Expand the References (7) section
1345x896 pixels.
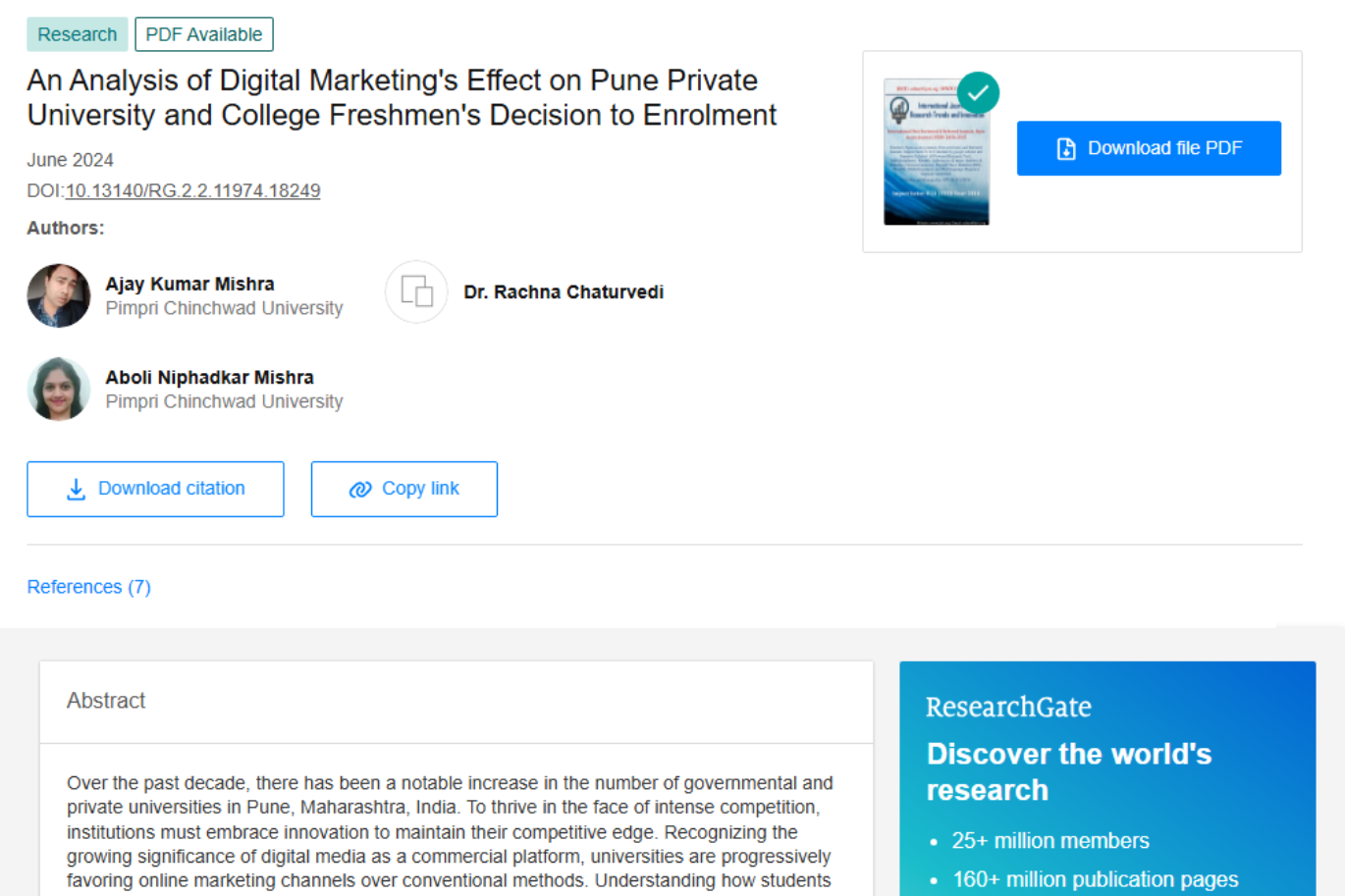pyautogui.click(x=88, y=586)
